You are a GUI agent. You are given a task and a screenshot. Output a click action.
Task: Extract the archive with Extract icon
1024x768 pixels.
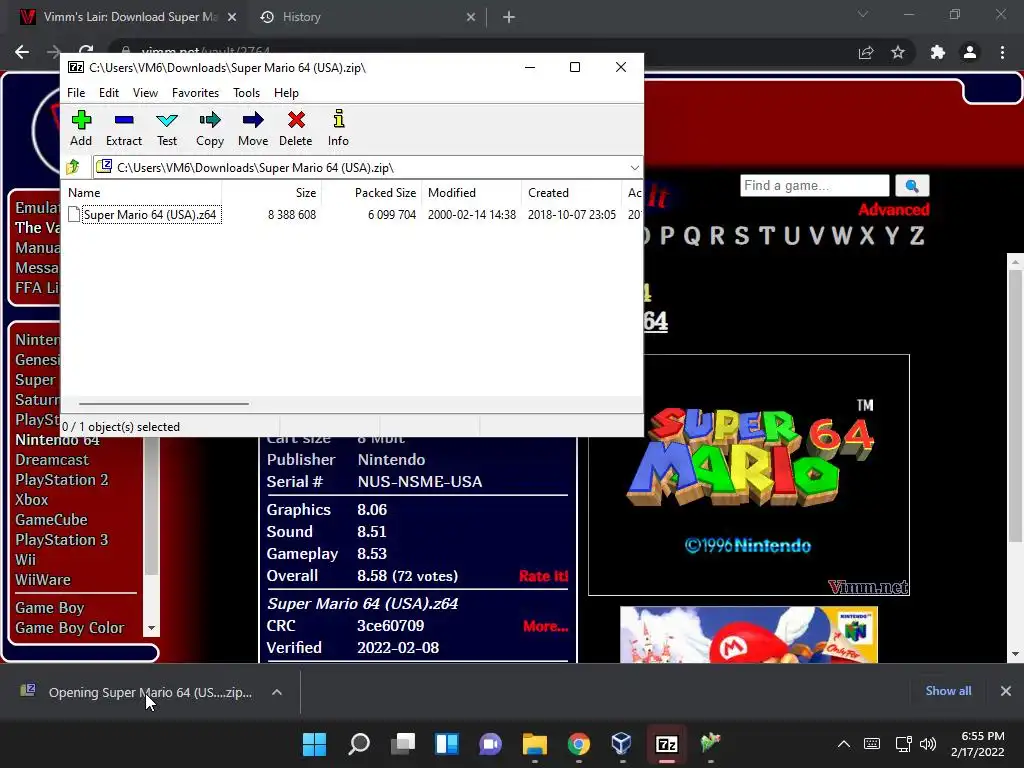123,129
